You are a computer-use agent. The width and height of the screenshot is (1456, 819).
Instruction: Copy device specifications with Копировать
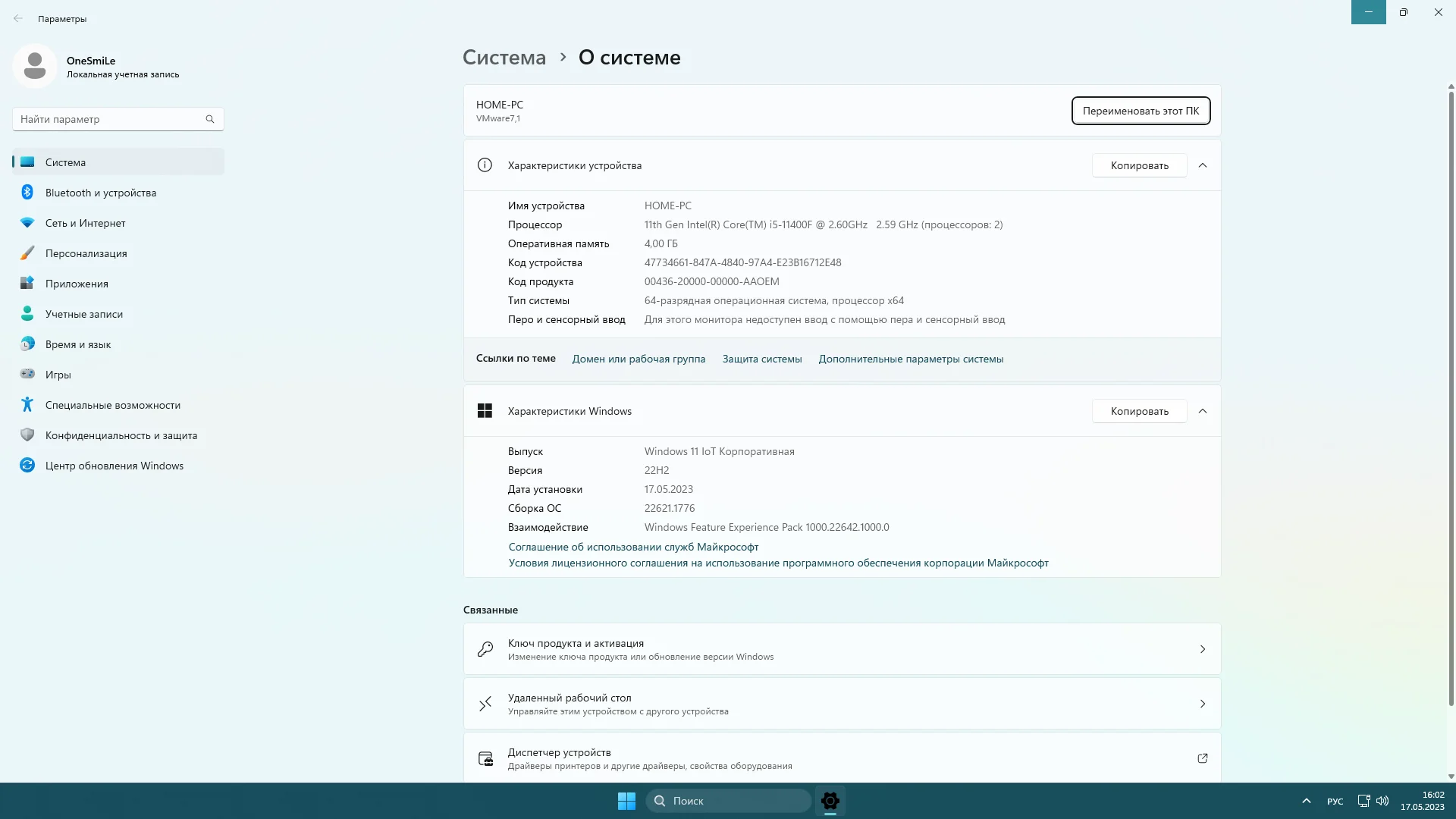[1139, 165]
